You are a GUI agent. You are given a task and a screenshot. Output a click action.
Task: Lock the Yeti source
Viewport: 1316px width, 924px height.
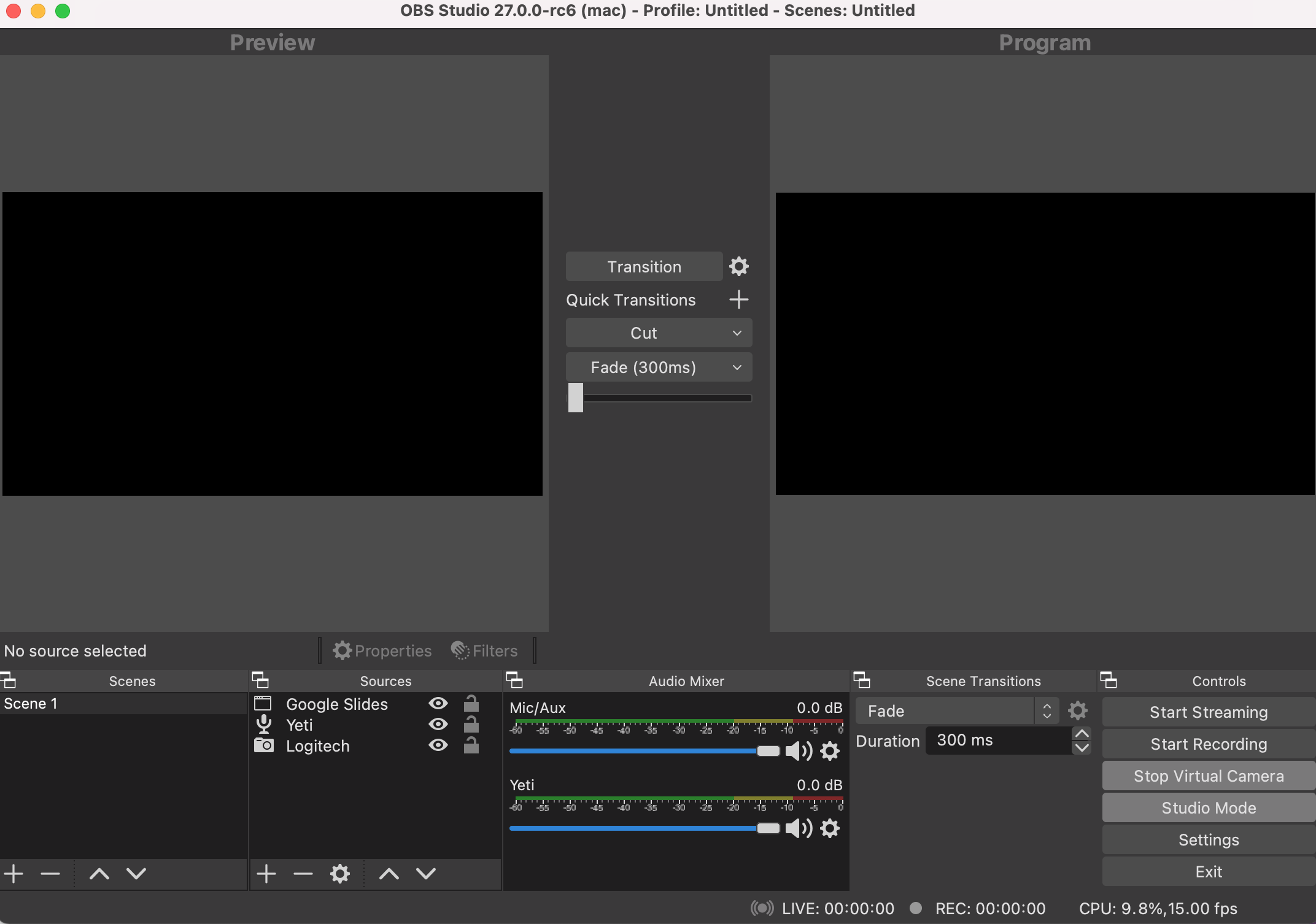(471, 724)
